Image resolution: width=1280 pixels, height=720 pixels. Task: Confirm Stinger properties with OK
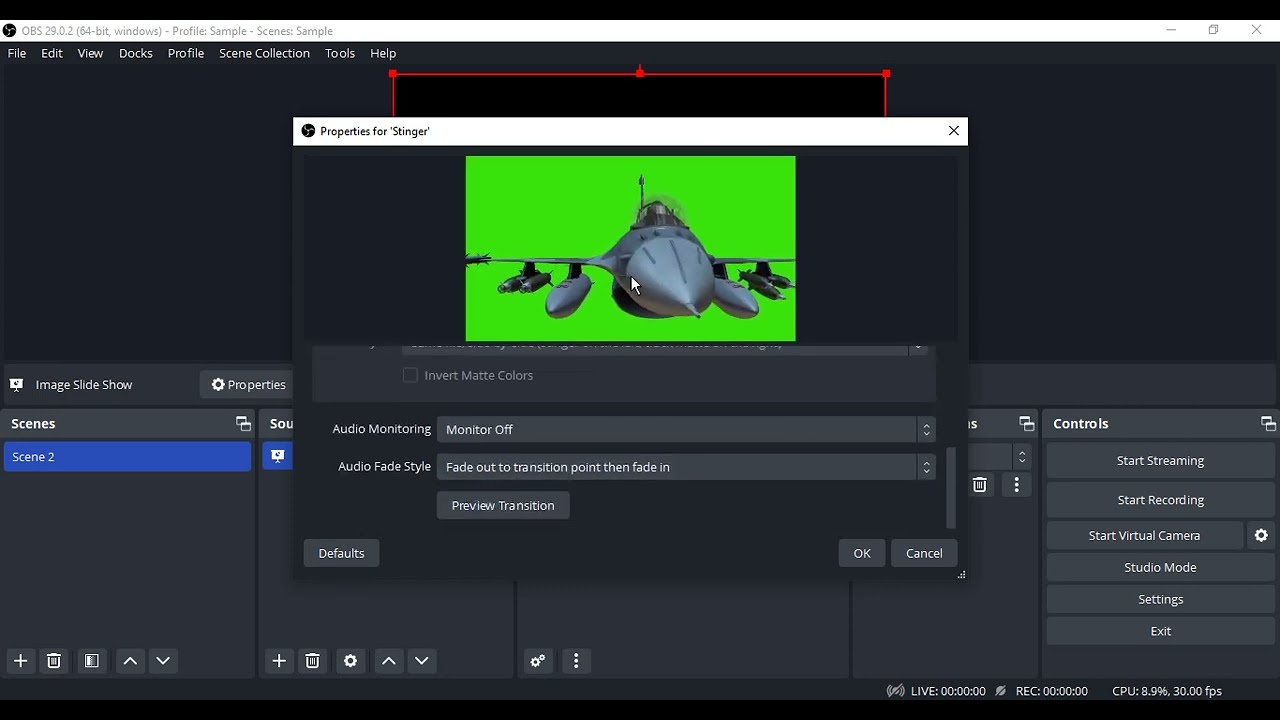coord(862,554)
